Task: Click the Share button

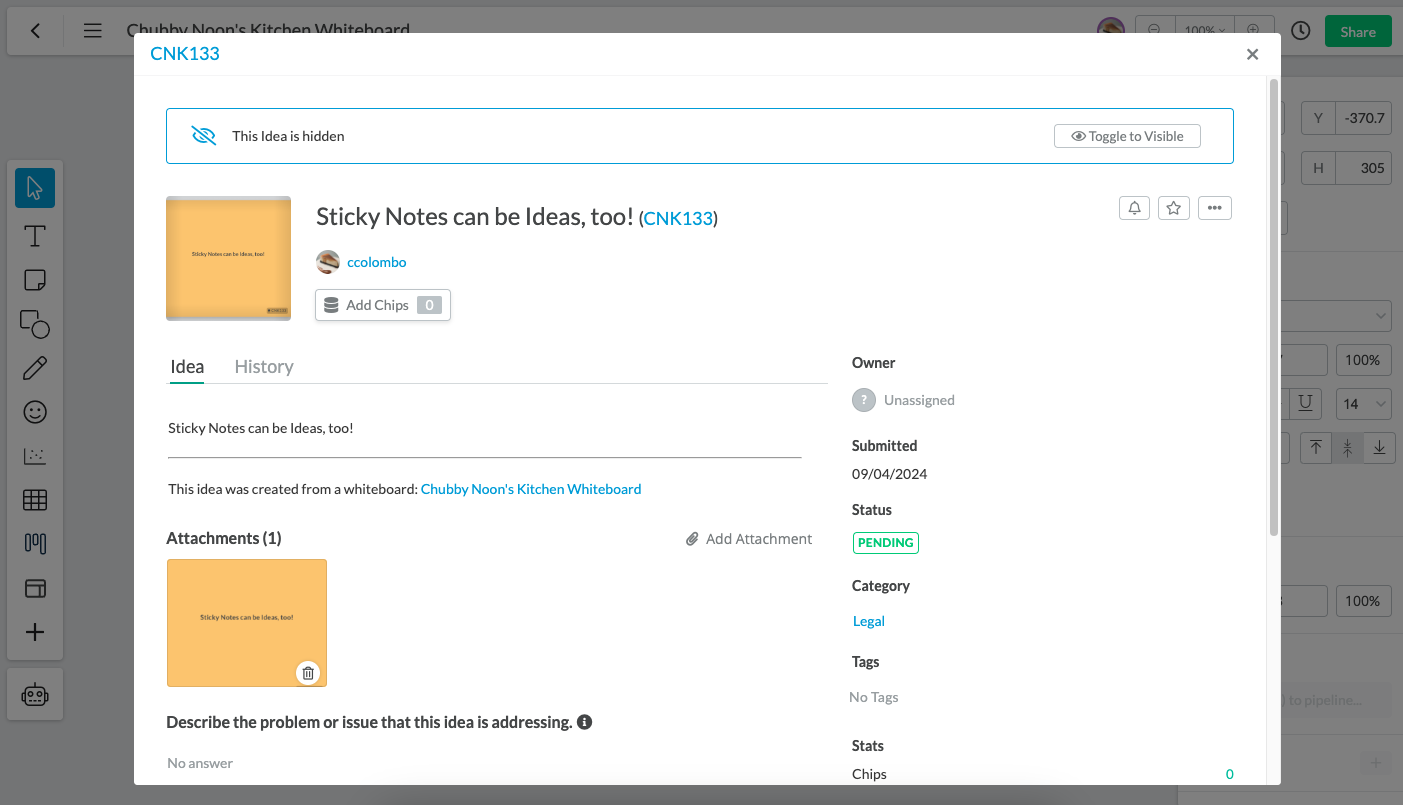Action: (x=1358, y=31)
